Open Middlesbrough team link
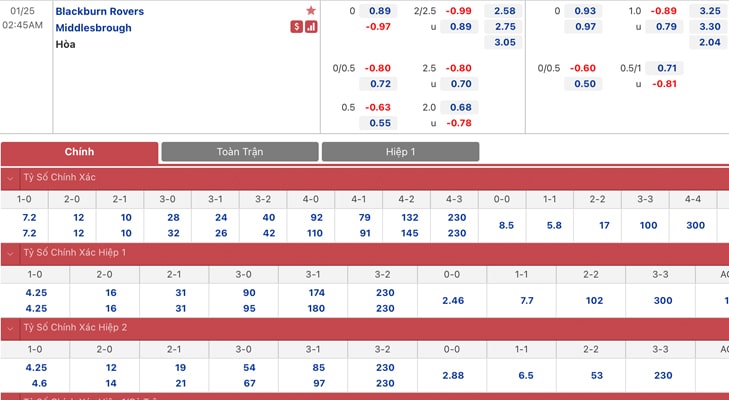This screenshot has height=400, width=729. click(93, 28)
